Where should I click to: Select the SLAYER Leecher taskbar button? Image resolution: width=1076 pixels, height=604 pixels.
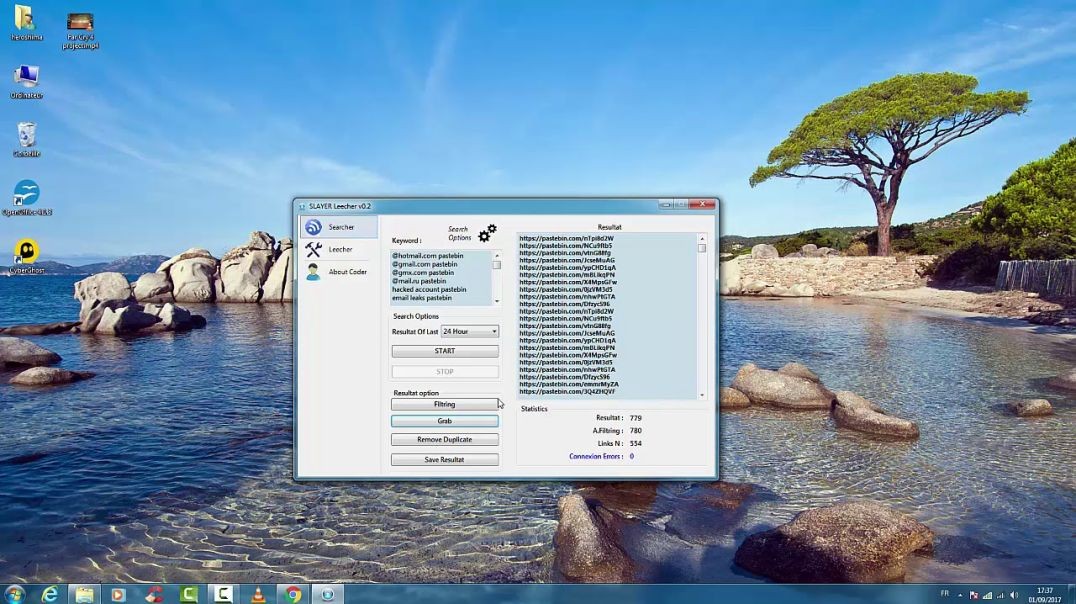tap(328, 594)
